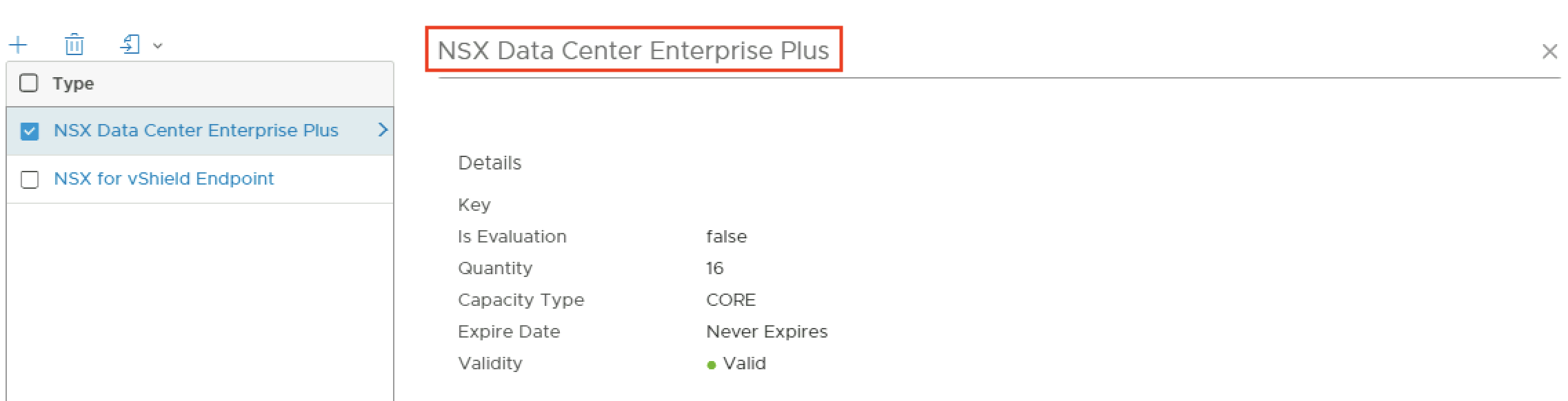
Task: Toggle the select-all checkbox beside Type
Action: 29,83
